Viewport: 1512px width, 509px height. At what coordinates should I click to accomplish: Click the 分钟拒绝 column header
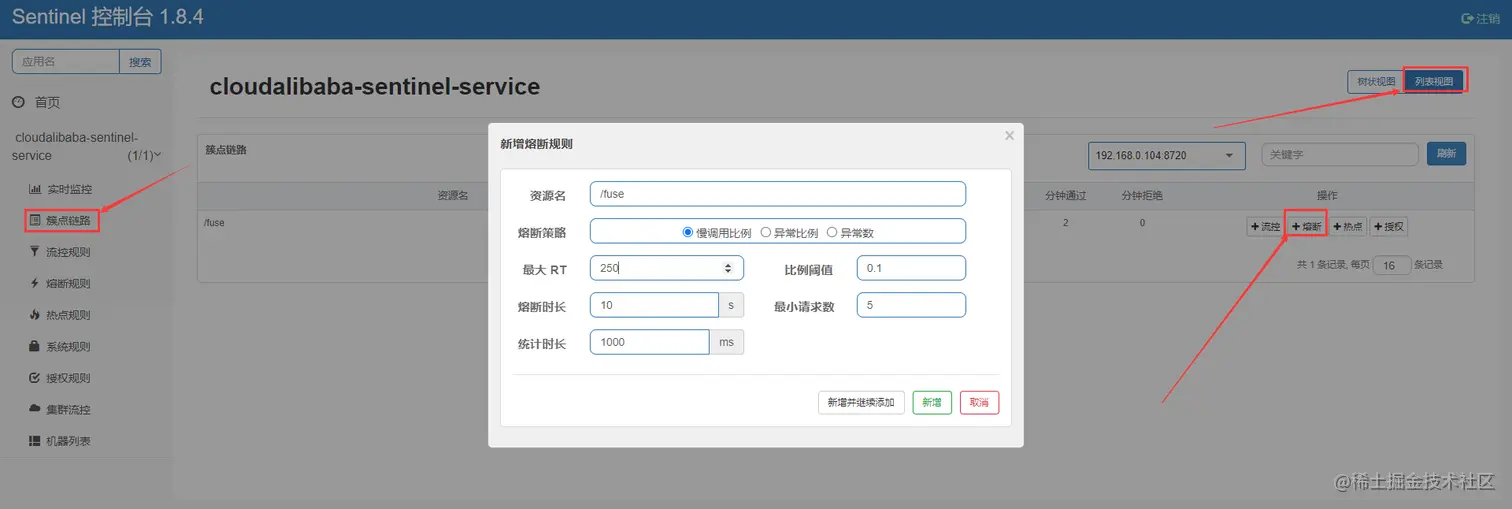click(1142, 195)
